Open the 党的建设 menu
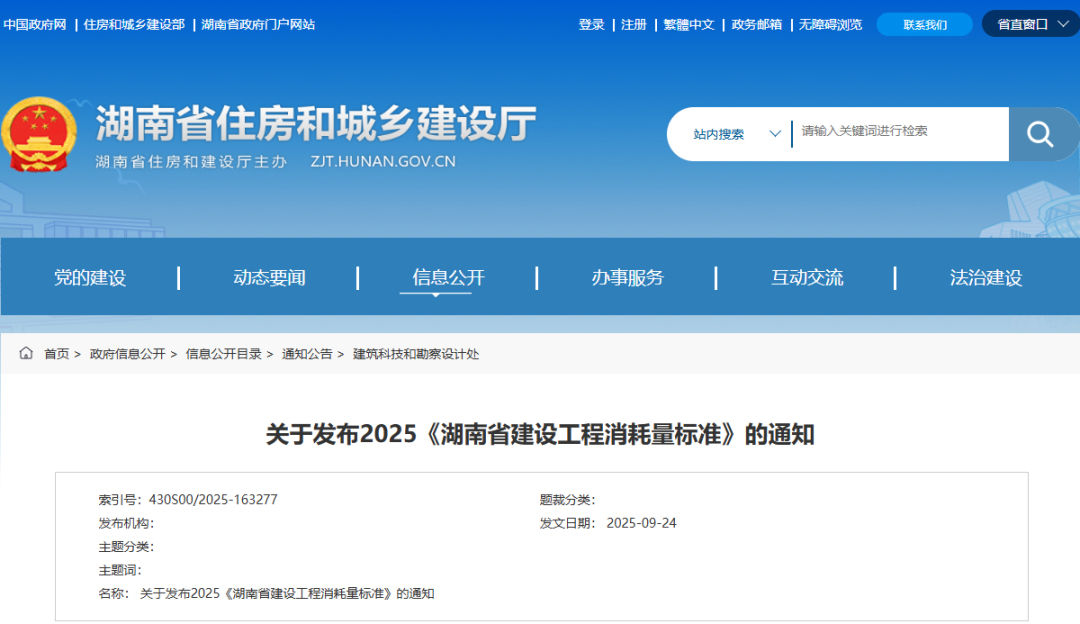 point(90,278)
